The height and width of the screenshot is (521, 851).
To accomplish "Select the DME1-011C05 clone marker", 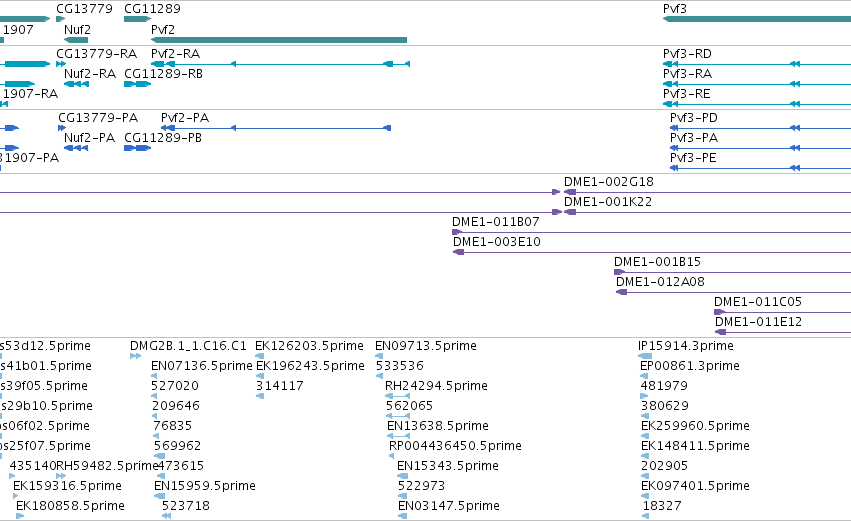I will (720, 312).
